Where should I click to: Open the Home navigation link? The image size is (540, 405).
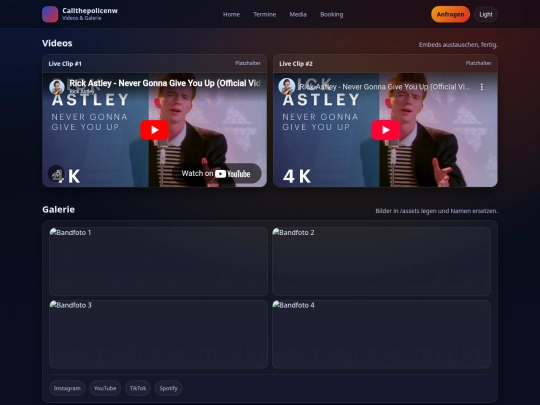tap(231, 14)
